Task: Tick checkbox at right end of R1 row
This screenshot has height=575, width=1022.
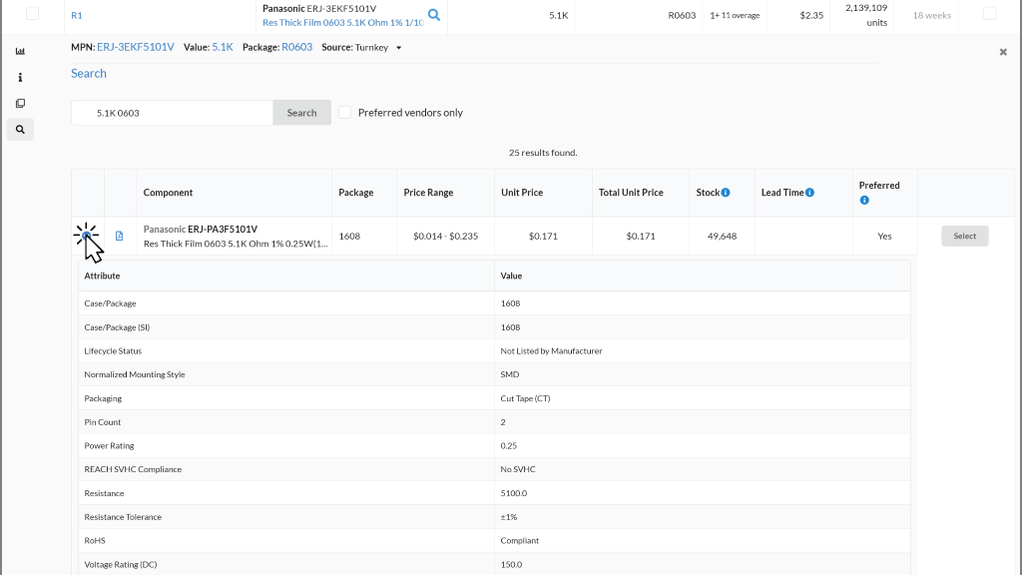Action: coord(989,14)
